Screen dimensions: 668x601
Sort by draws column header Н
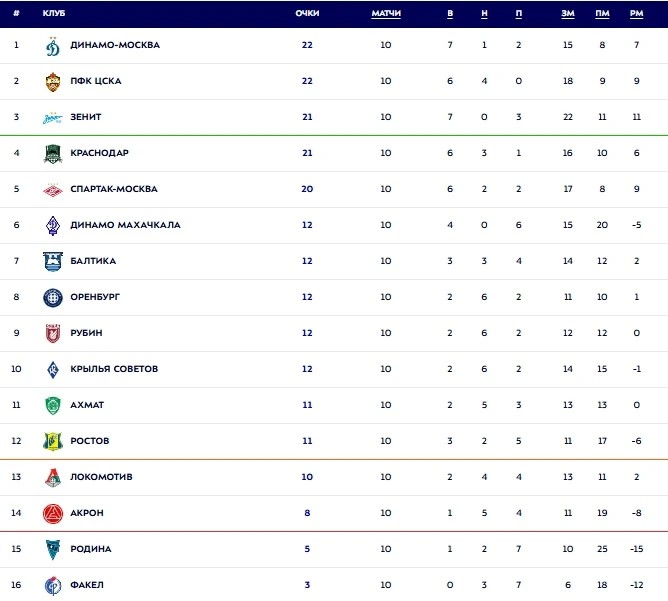[x=484, y=14]
